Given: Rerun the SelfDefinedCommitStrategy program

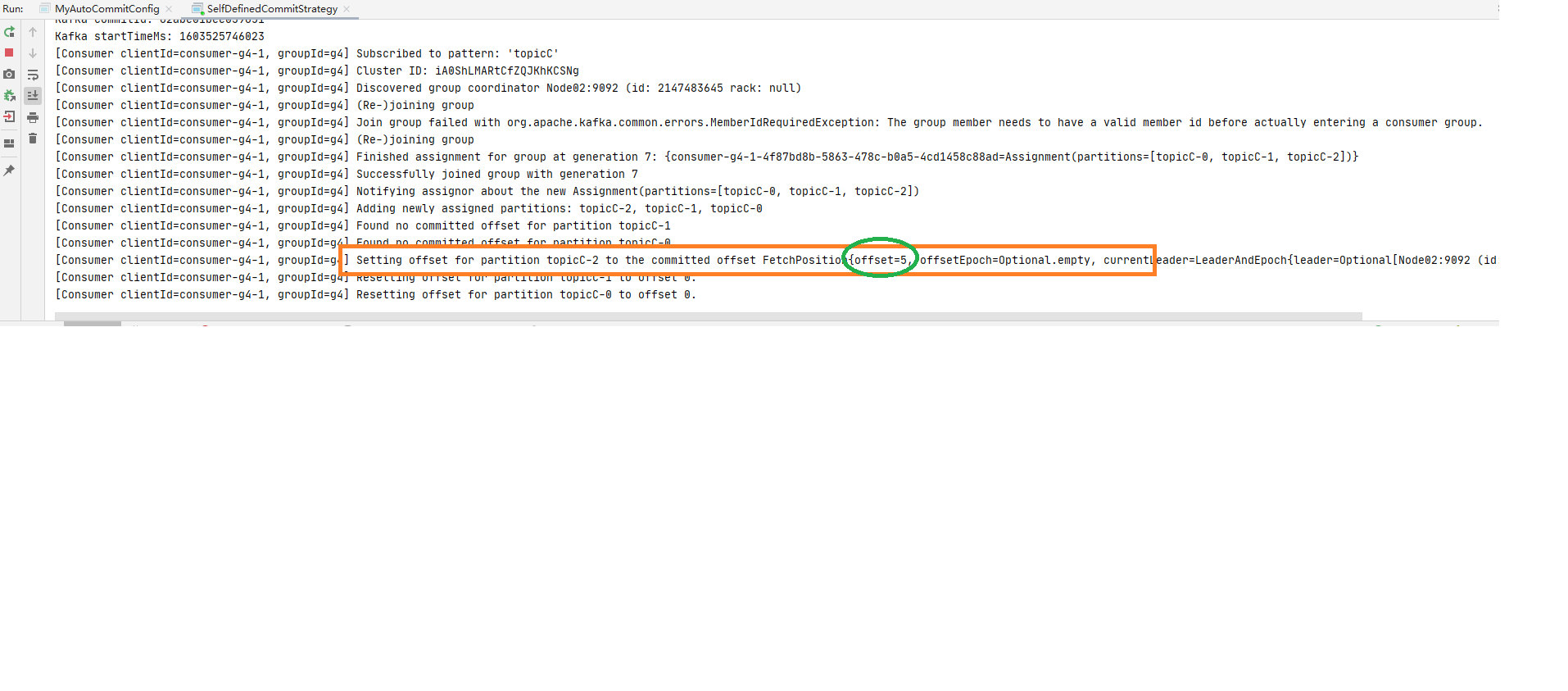Looking at the screenshot, I should [x=10, y=32].
